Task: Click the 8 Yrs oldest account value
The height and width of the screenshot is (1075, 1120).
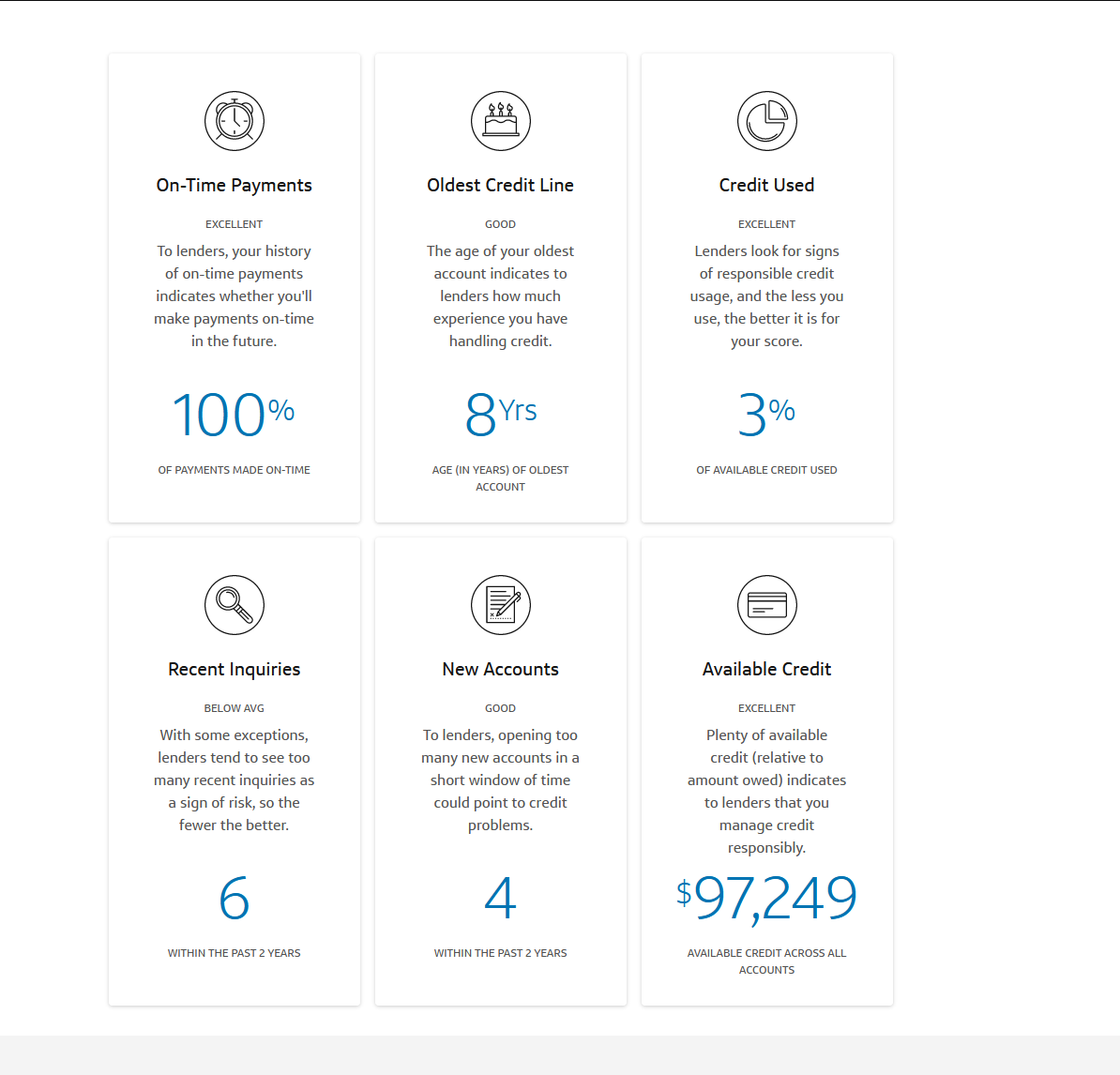Action: tap(500, 415)
